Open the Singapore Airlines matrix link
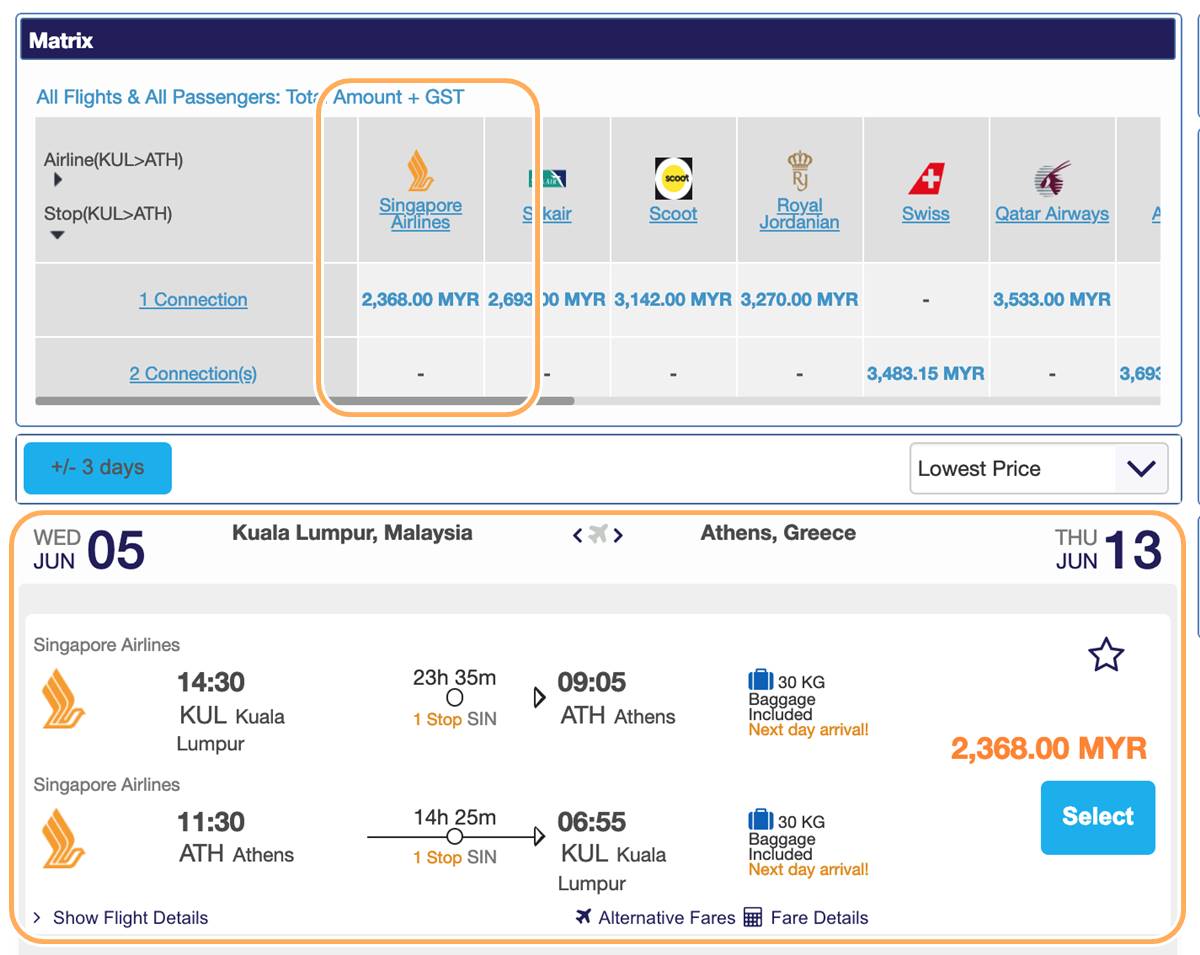Screen dimensions: 1200x955 coord(421,213)
